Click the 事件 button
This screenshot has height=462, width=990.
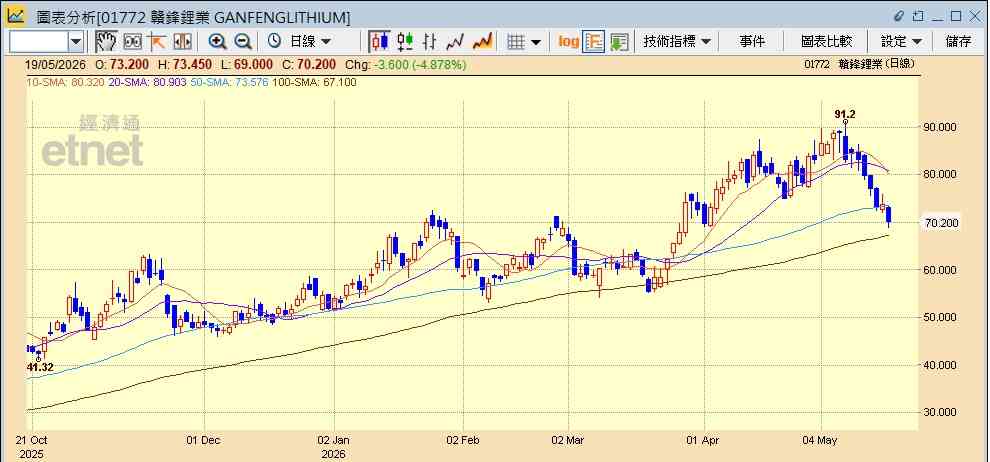pos(752,42)
